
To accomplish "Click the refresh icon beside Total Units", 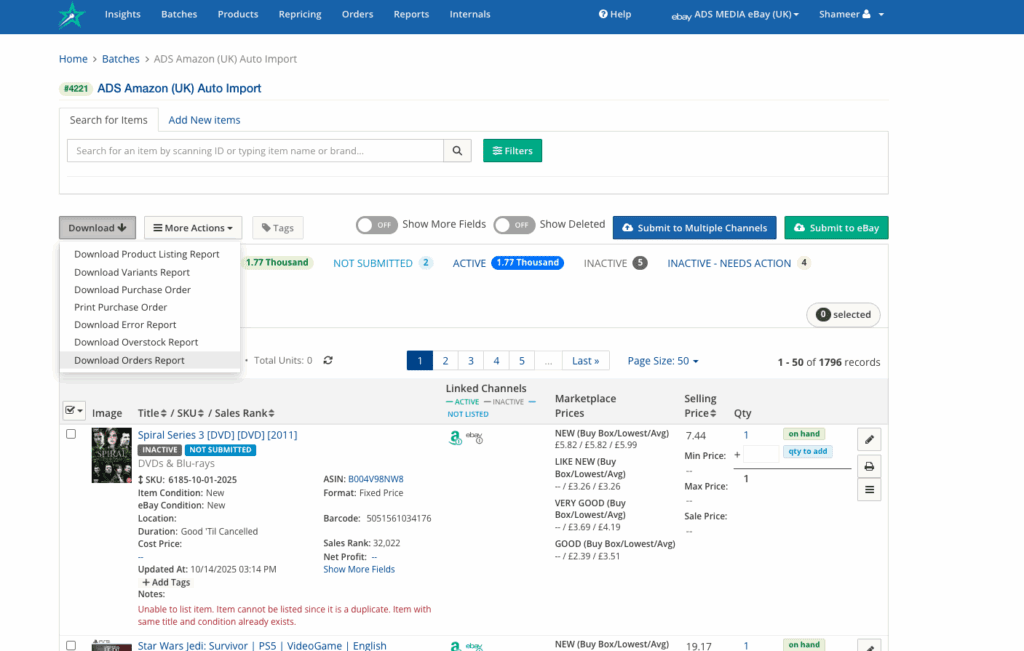I will (328, 360).
